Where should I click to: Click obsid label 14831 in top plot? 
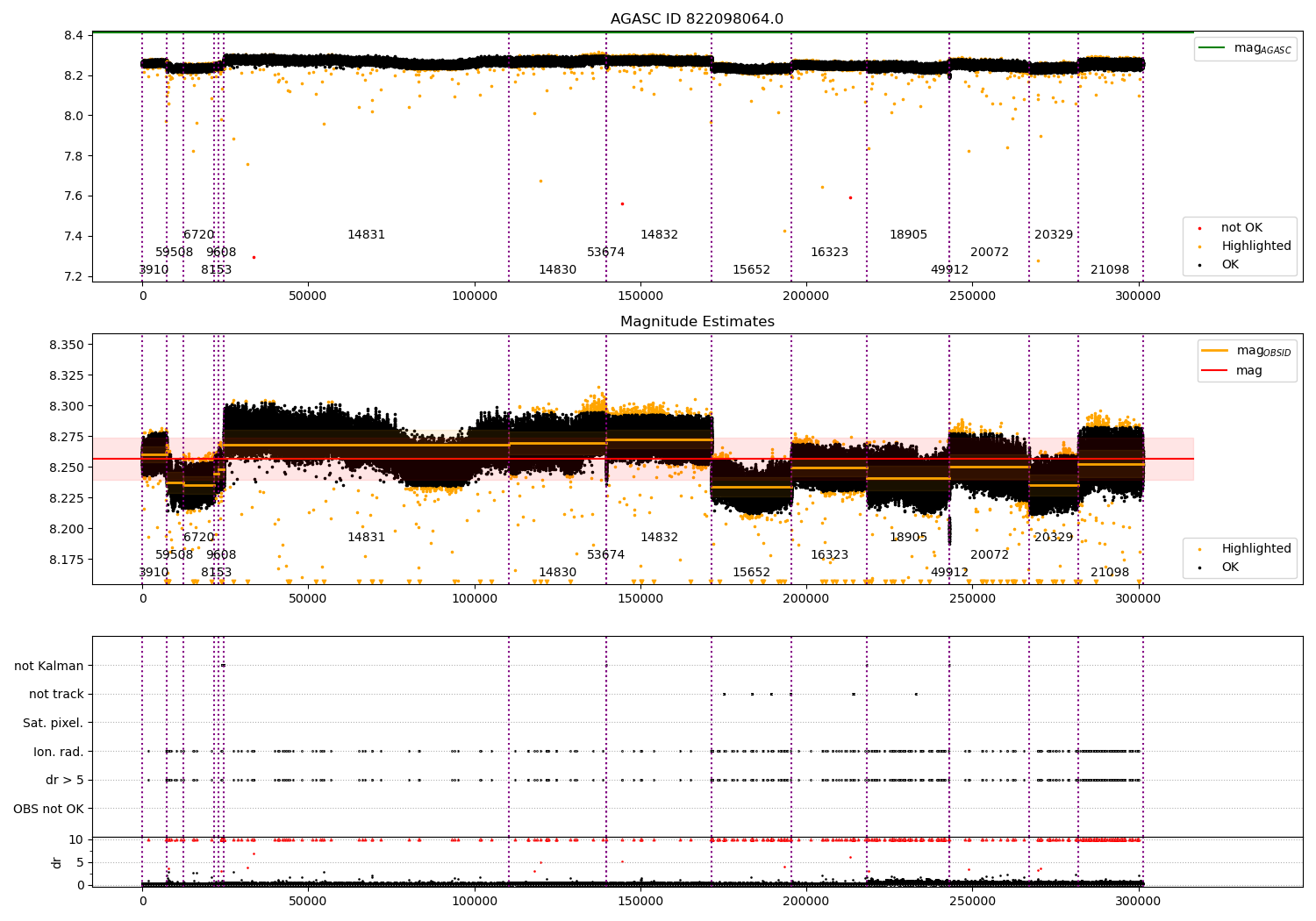366,235
